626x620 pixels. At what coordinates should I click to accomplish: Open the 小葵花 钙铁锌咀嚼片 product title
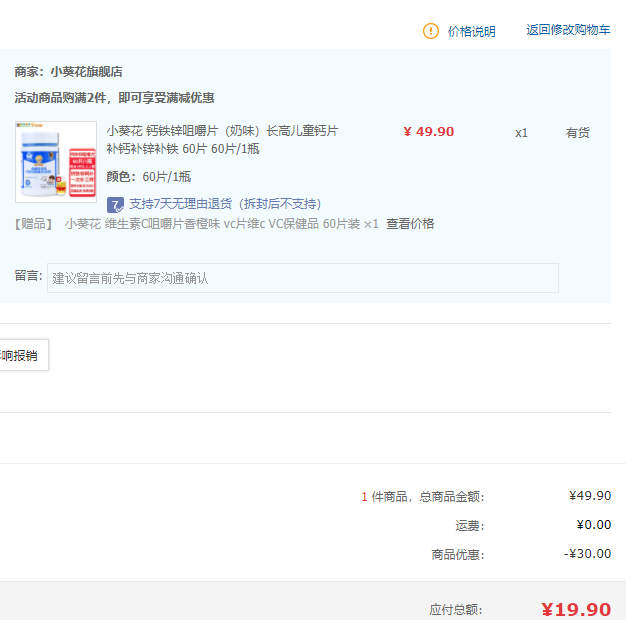click(222, 140)
